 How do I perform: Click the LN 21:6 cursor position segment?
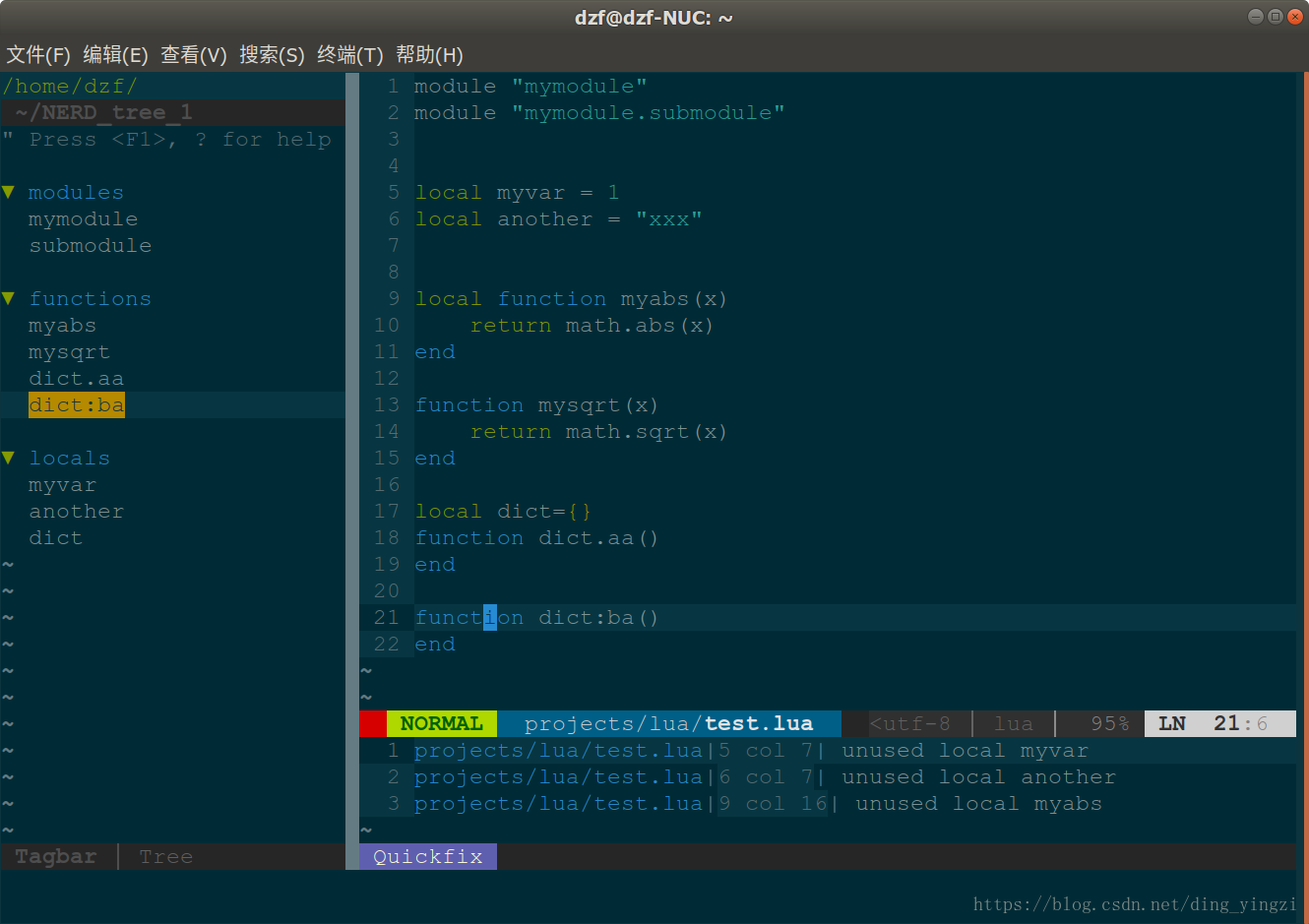click(x=1220, y=724)
